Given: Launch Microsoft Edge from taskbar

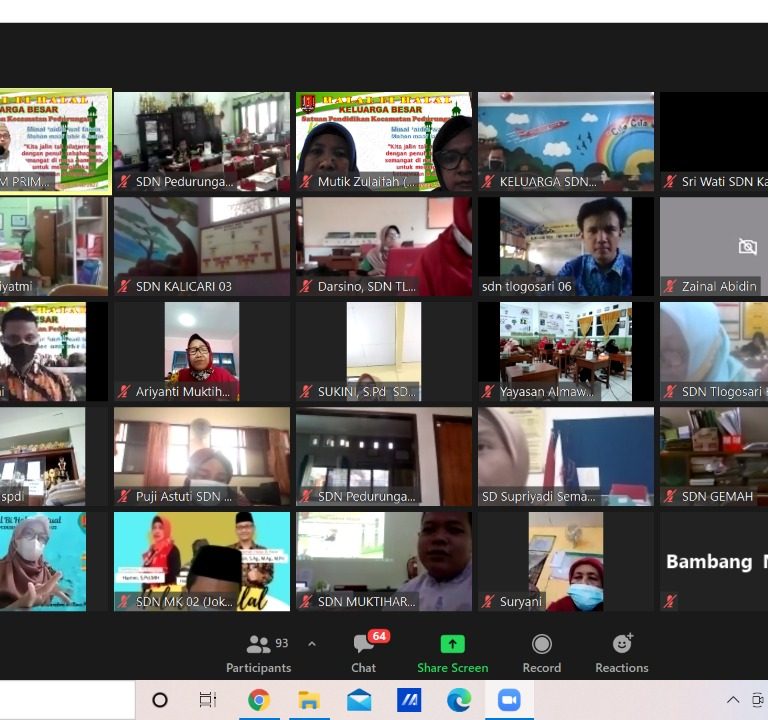Looking at the screenshot, I should coord(459,700).
